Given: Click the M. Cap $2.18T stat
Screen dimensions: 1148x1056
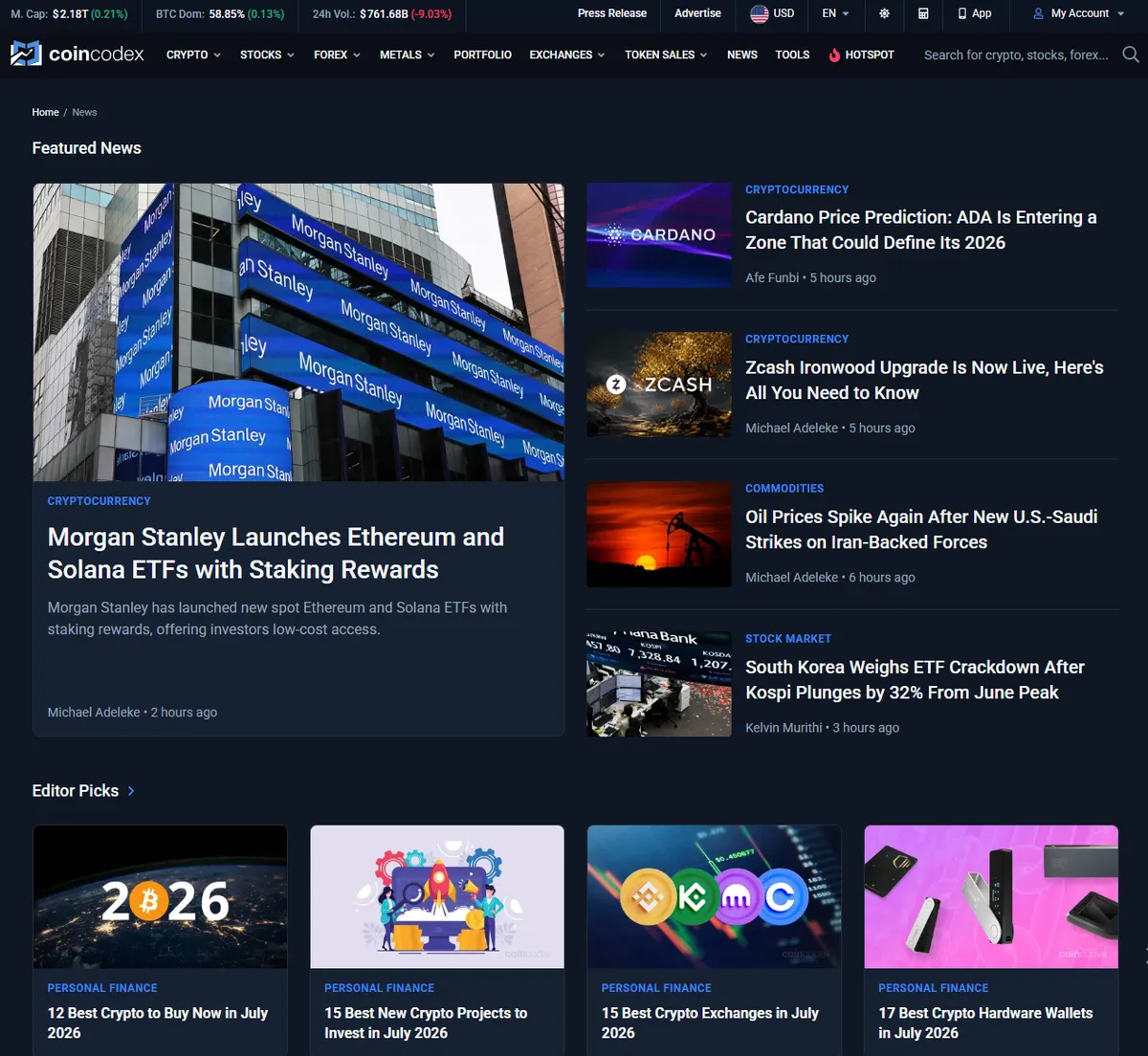Looking at the screenshot, I should pos(69,14).
